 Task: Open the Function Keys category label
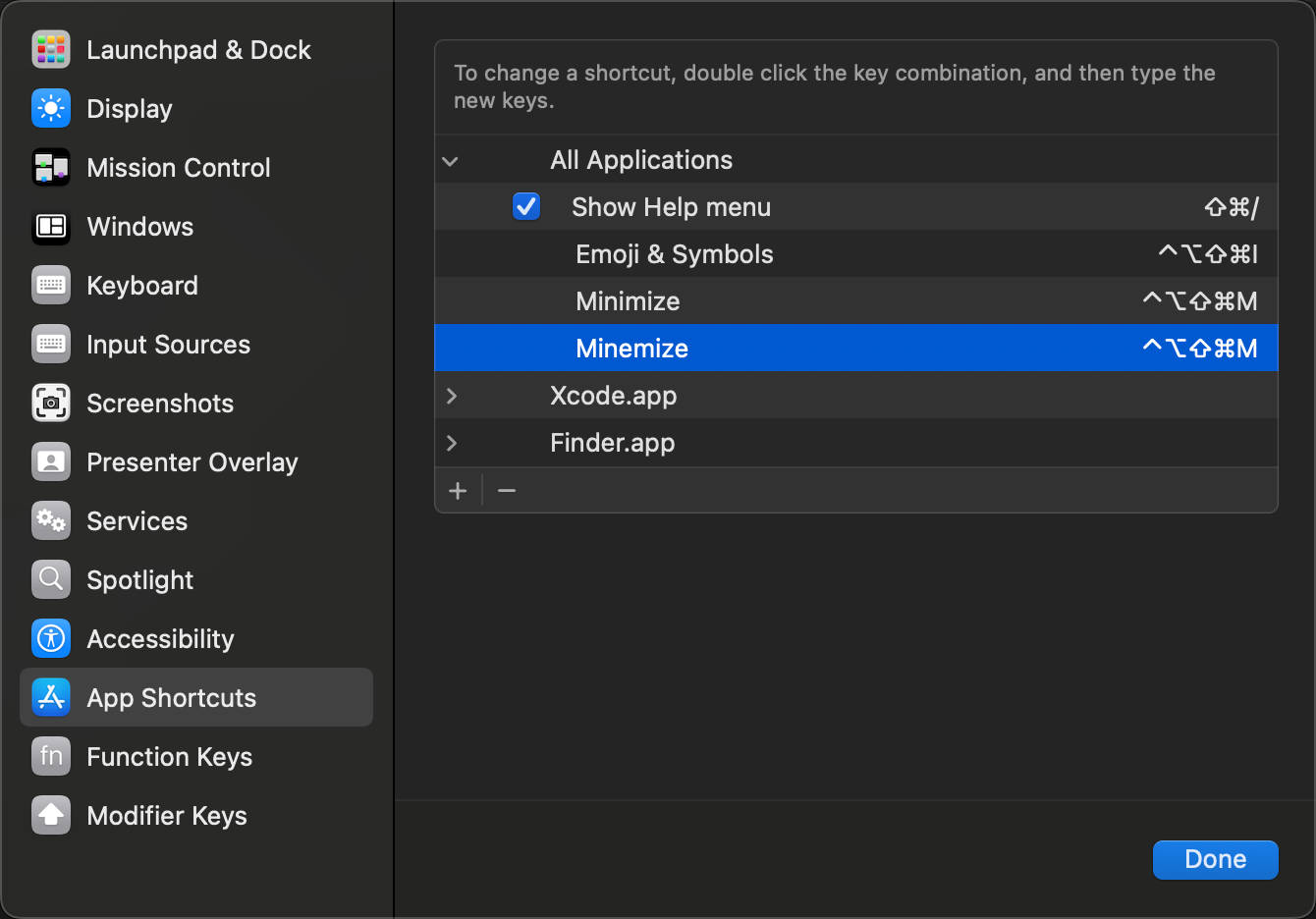tap(170, 757)
